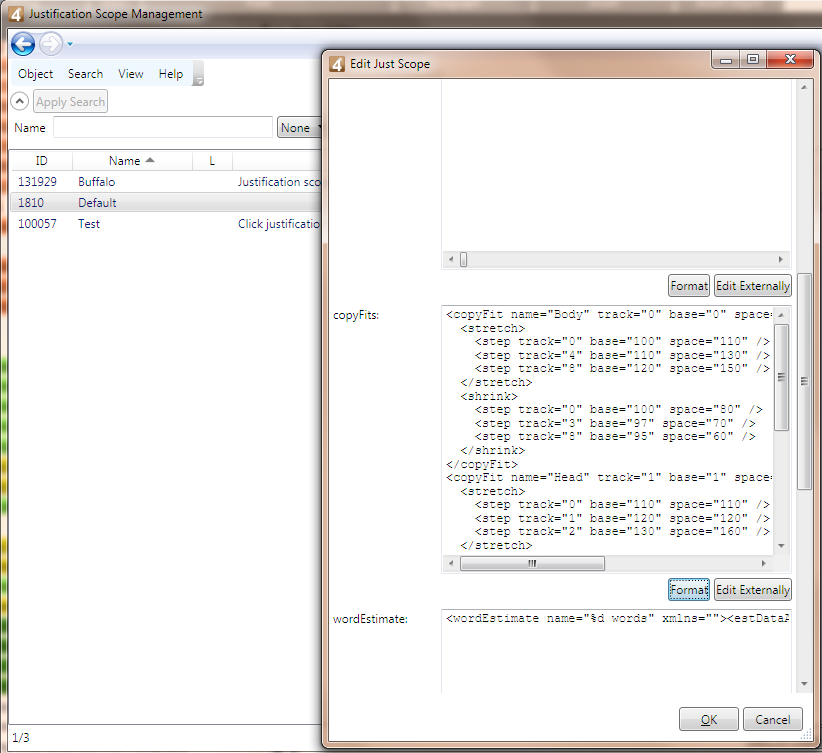Click the dialog resize grip
This screenshot has width=822, height=753.
point(807,735)
